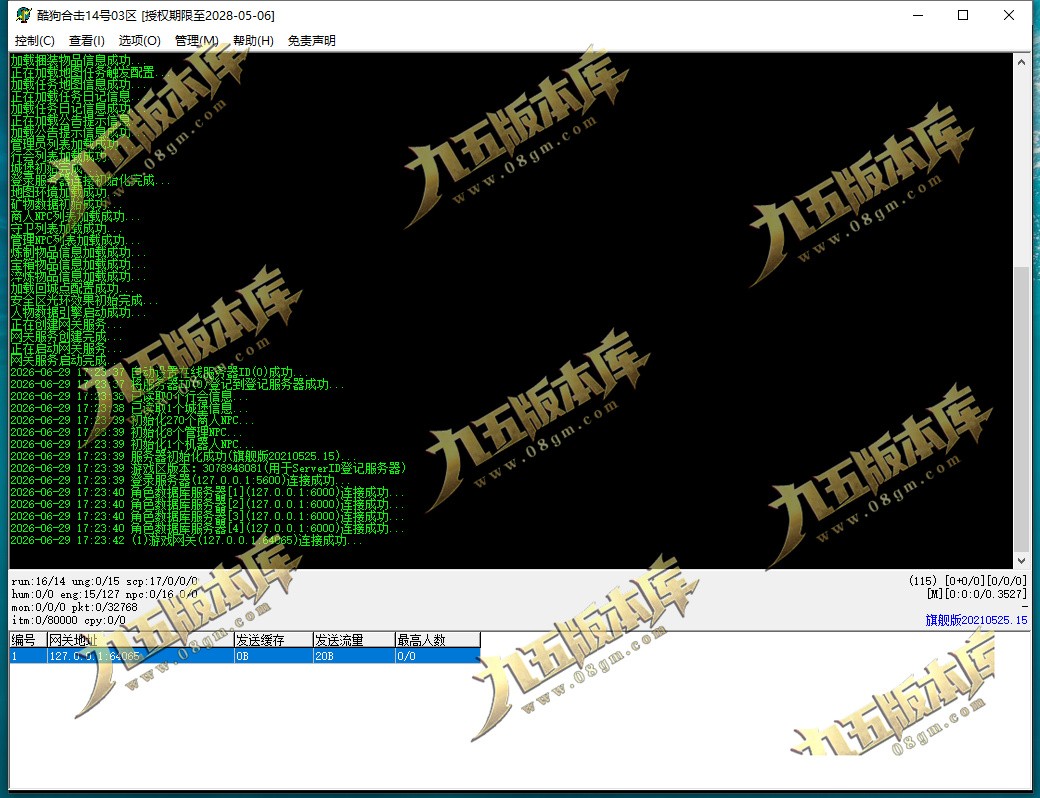The height and width of the screenshot is (798, 1040).
Task: Click log line 角色数据库服务器[4] 连接成功
Action: pyautogui.click(x=207, y=529)
